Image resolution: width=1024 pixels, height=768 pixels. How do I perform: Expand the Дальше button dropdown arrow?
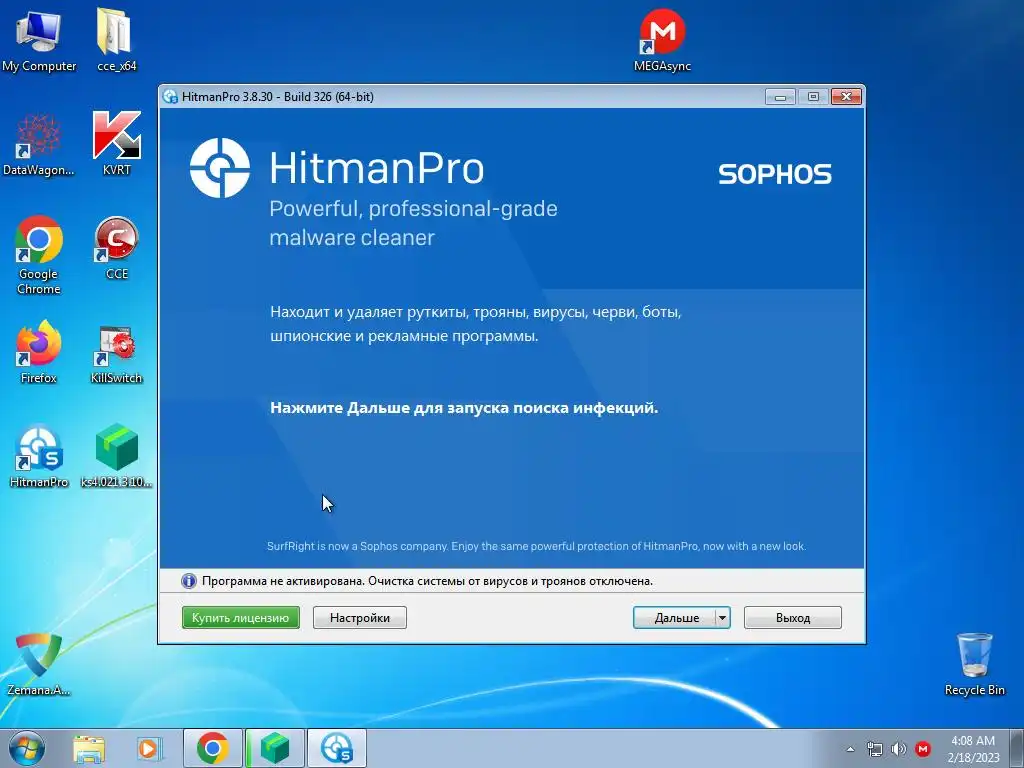(x=722, y=618)
